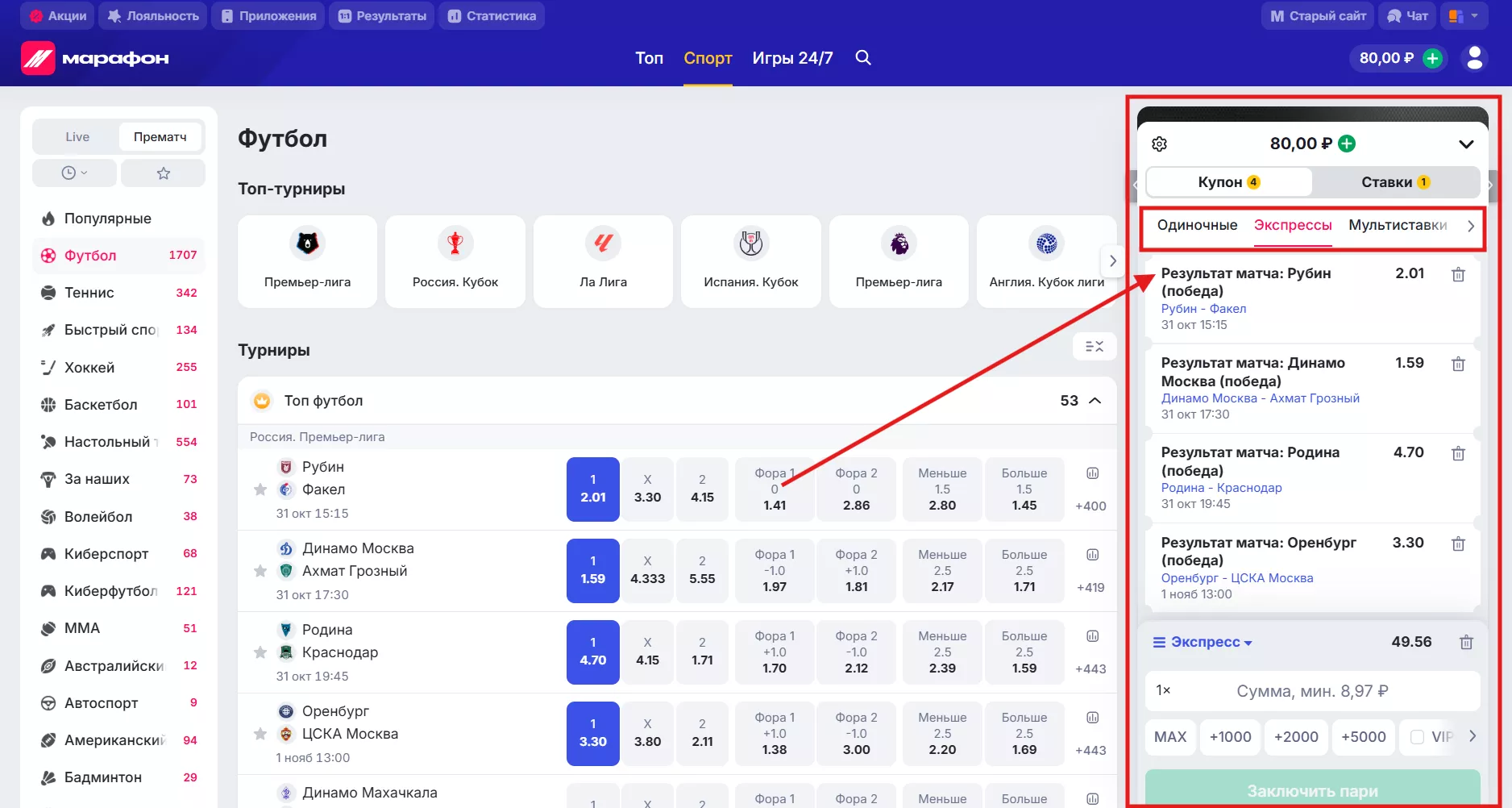Open Ла Лига tournament card

coord(603,261)
